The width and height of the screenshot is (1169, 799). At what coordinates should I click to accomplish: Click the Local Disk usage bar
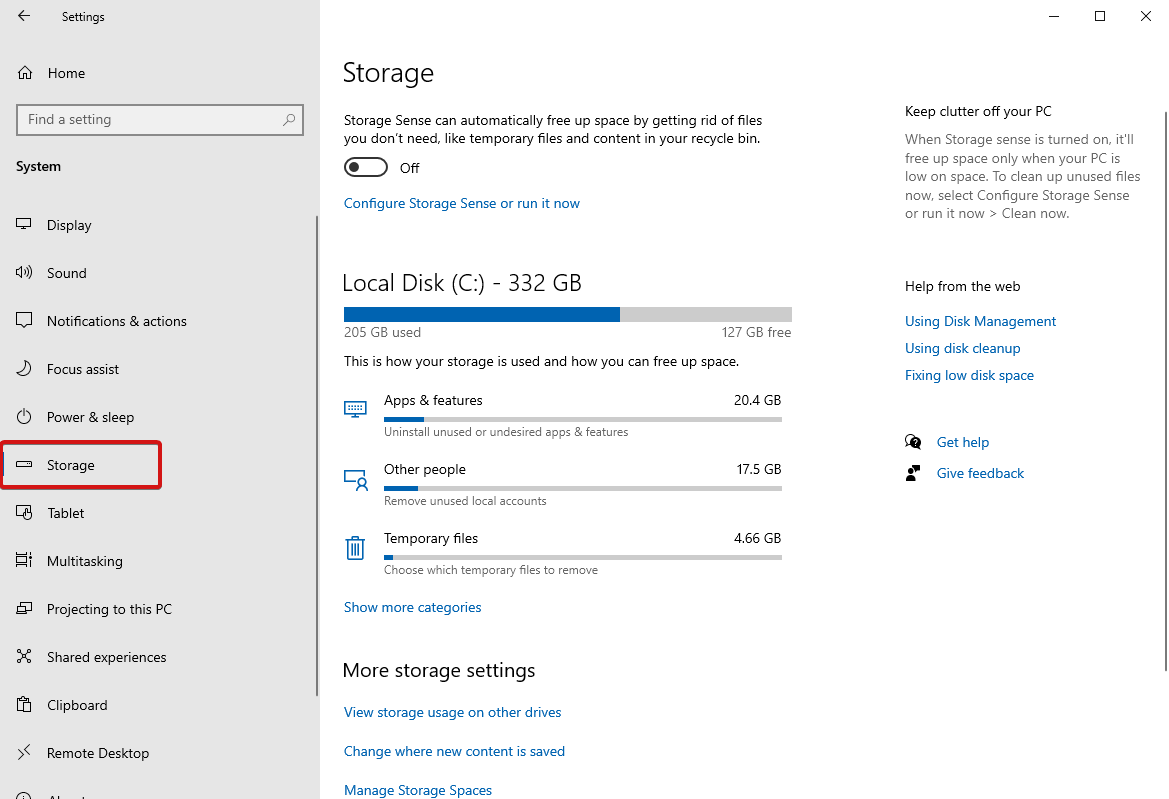[x=567, y=313]
